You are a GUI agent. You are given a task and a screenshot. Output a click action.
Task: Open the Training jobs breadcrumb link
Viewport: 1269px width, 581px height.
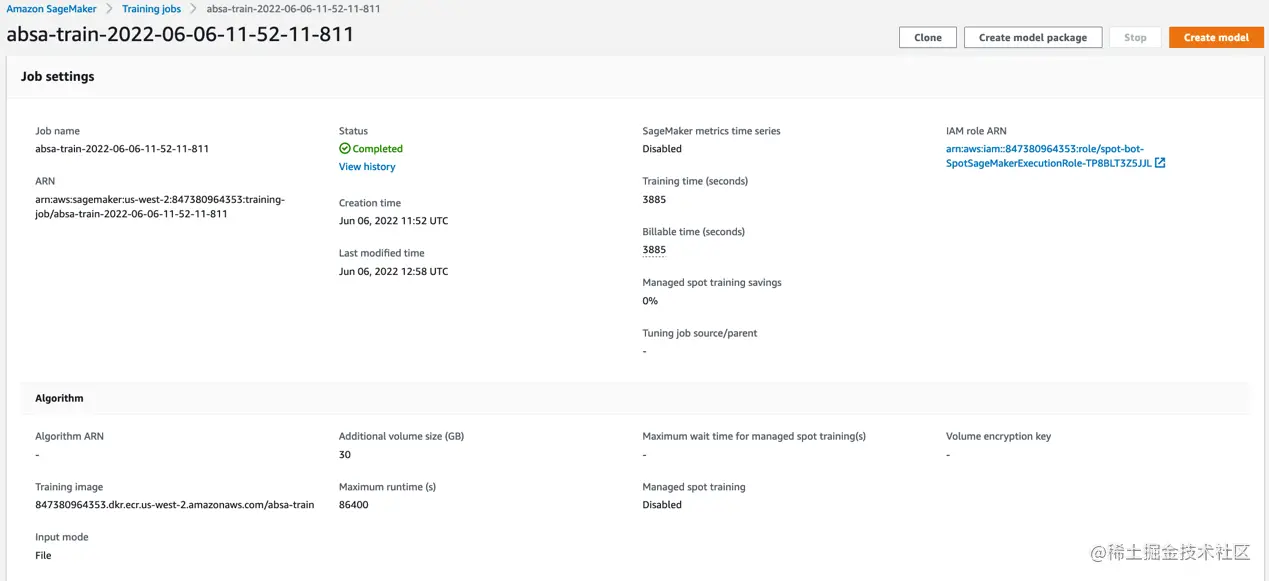click(x=151, y=9)
